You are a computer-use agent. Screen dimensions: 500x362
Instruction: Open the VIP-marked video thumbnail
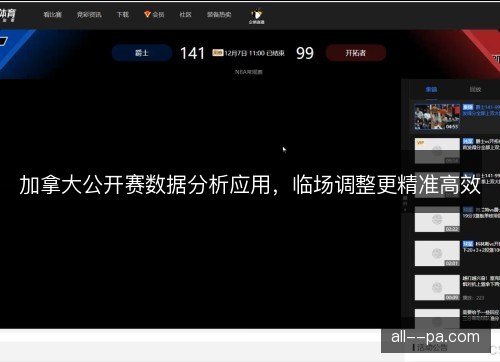pyautogui.click(x=437, y=151)
